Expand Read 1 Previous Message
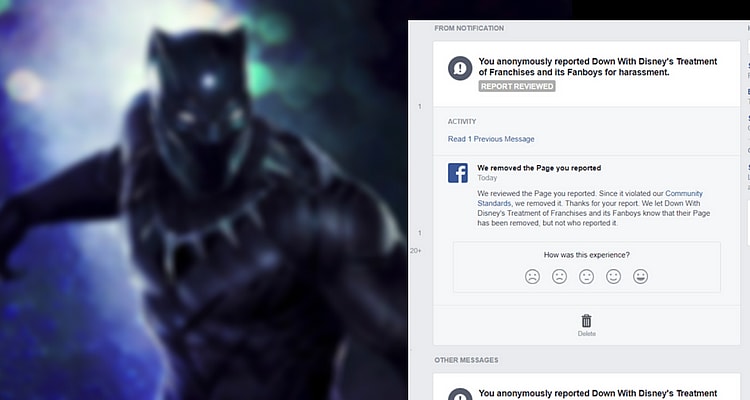This screenshot has width=750, height=400. click(491, 139)
